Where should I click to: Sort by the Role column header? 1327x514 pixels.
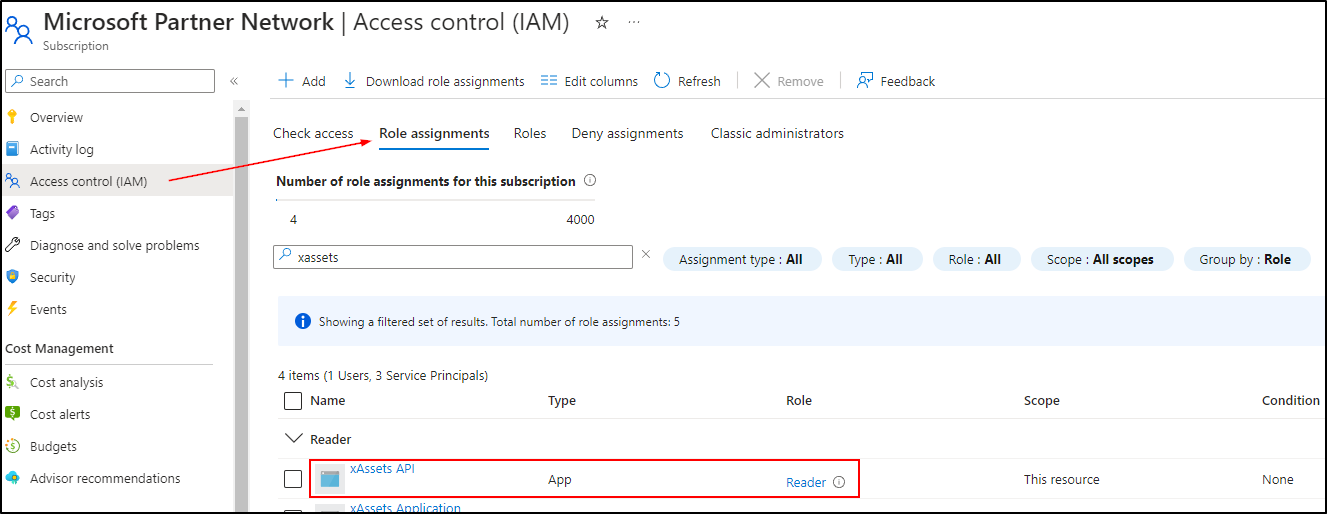(x=799, y=401)
